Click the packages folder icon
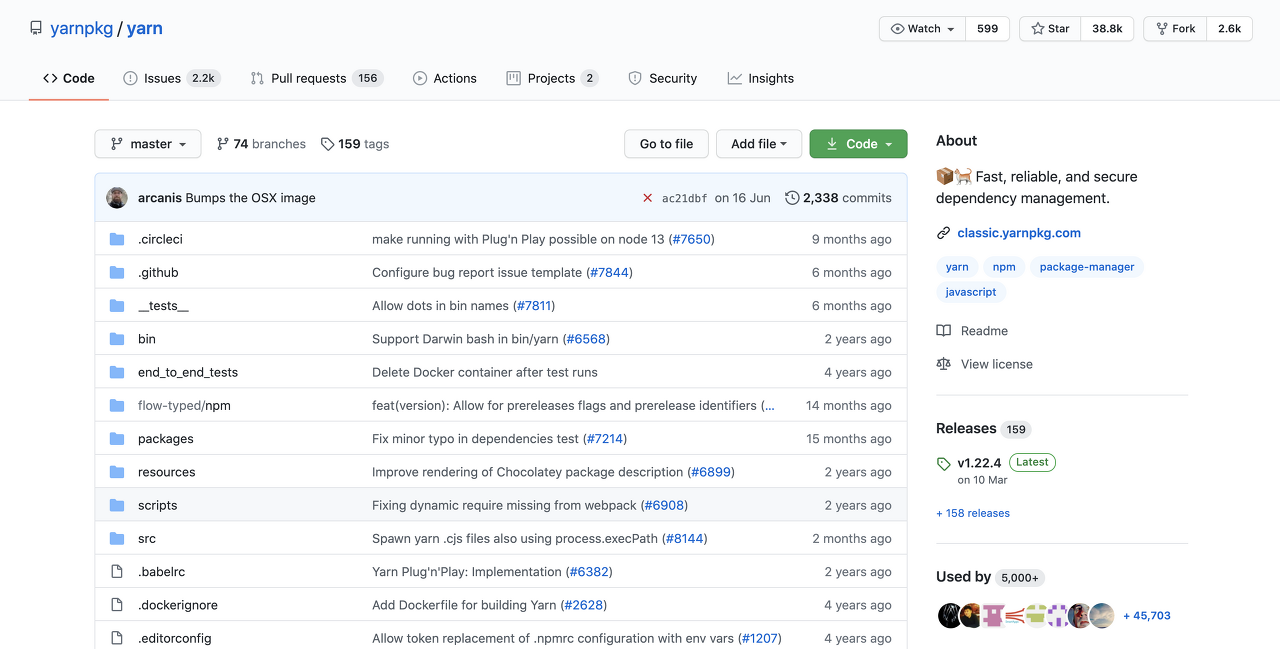1280x649 pixels. 117,438
